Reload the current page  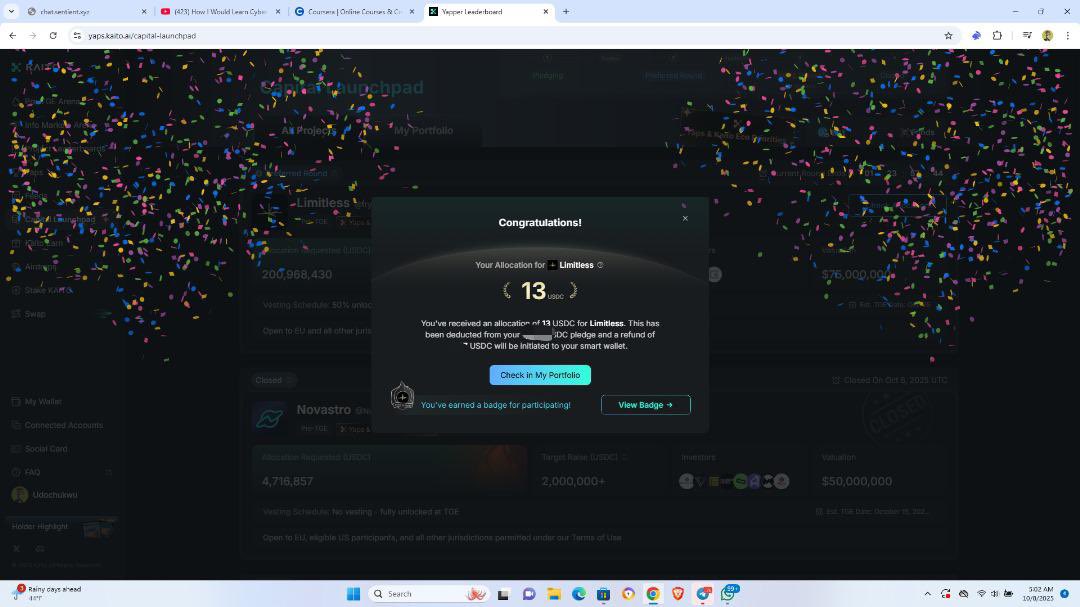[x=53, y=36]
